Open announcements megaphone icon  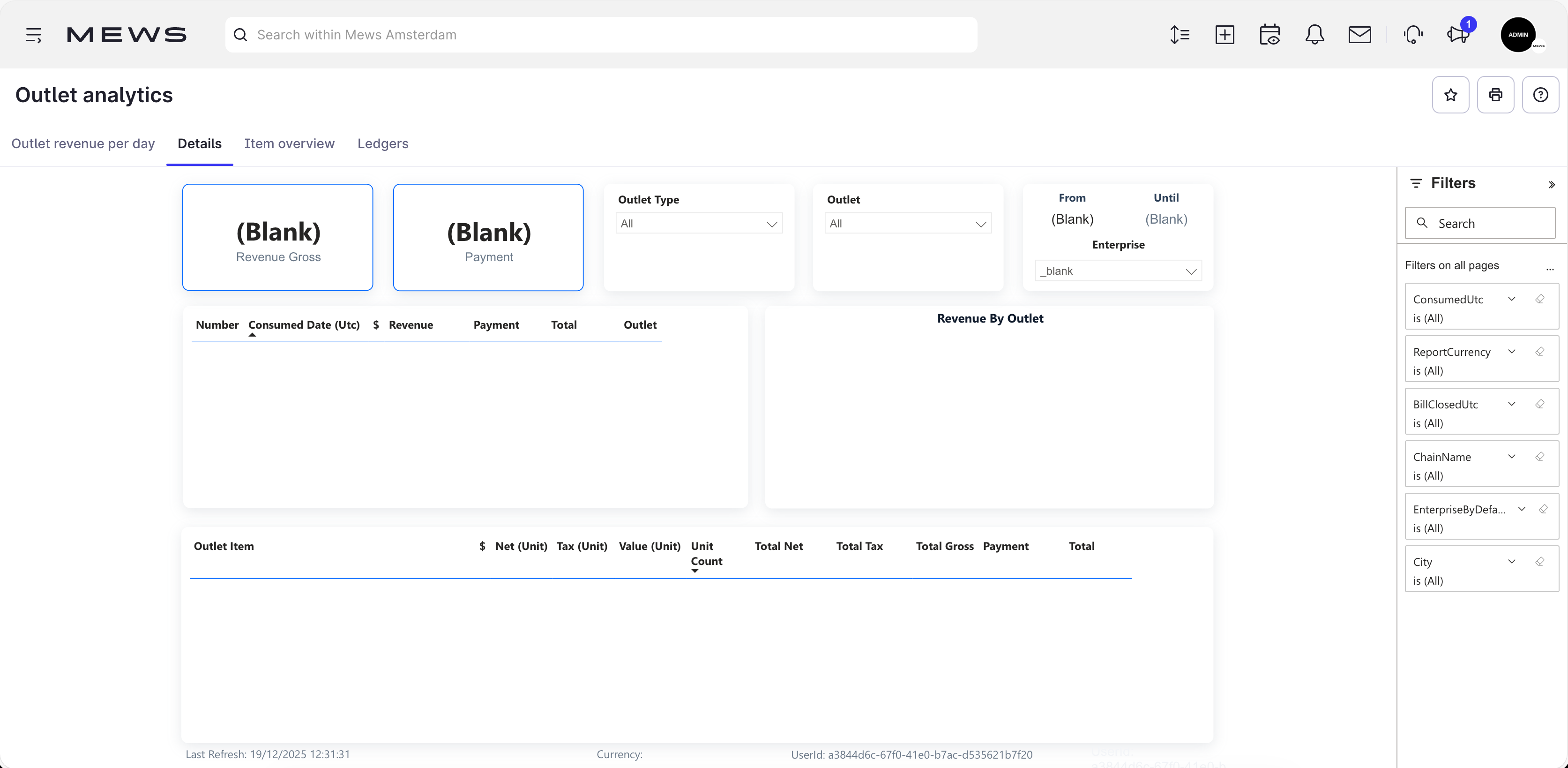(1458, 35)
